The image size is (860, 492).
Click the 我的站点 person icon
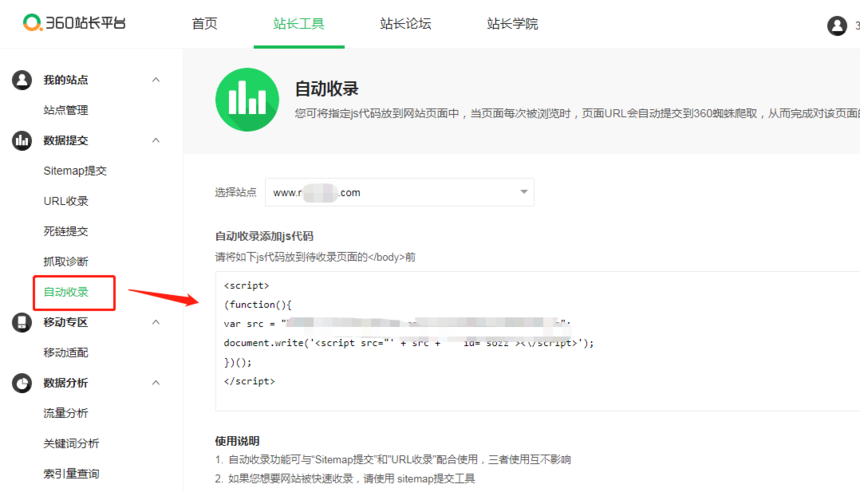click(x=22, y=80)
